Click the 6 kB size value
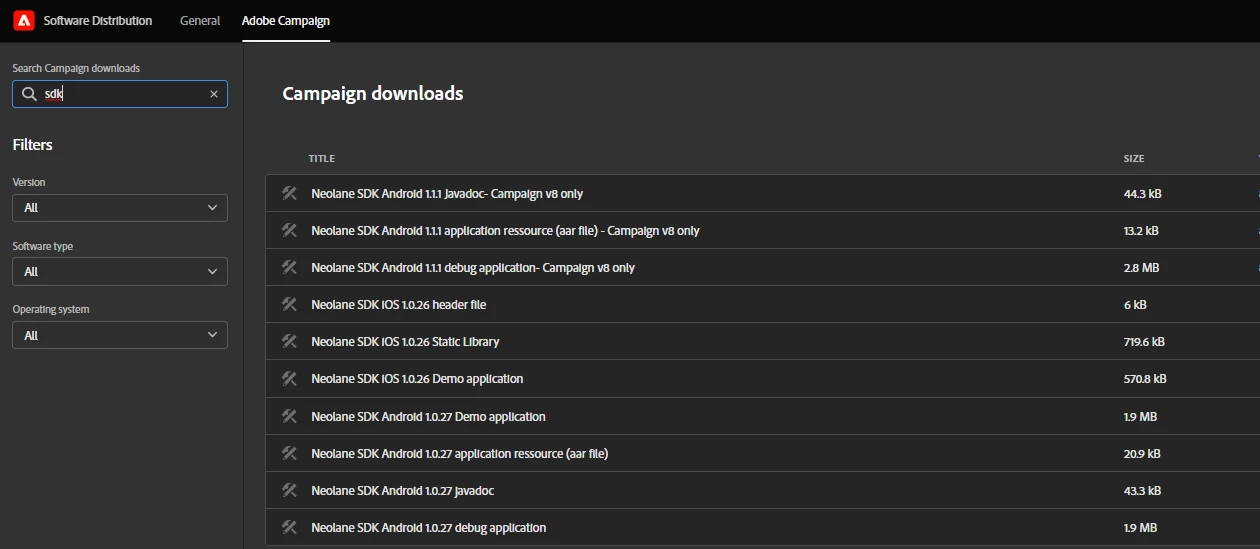Screen dimensions: 1260x549 pos(1135,304)
